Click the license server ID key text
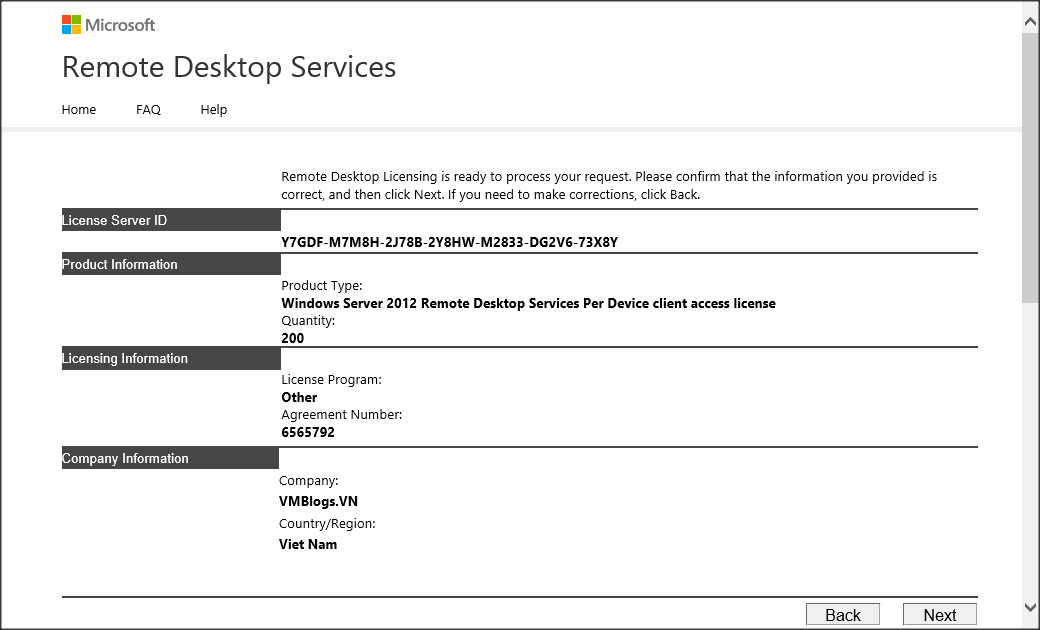Image resolution: width=1040 pixels, height=630 pixels. click(449, 242)
